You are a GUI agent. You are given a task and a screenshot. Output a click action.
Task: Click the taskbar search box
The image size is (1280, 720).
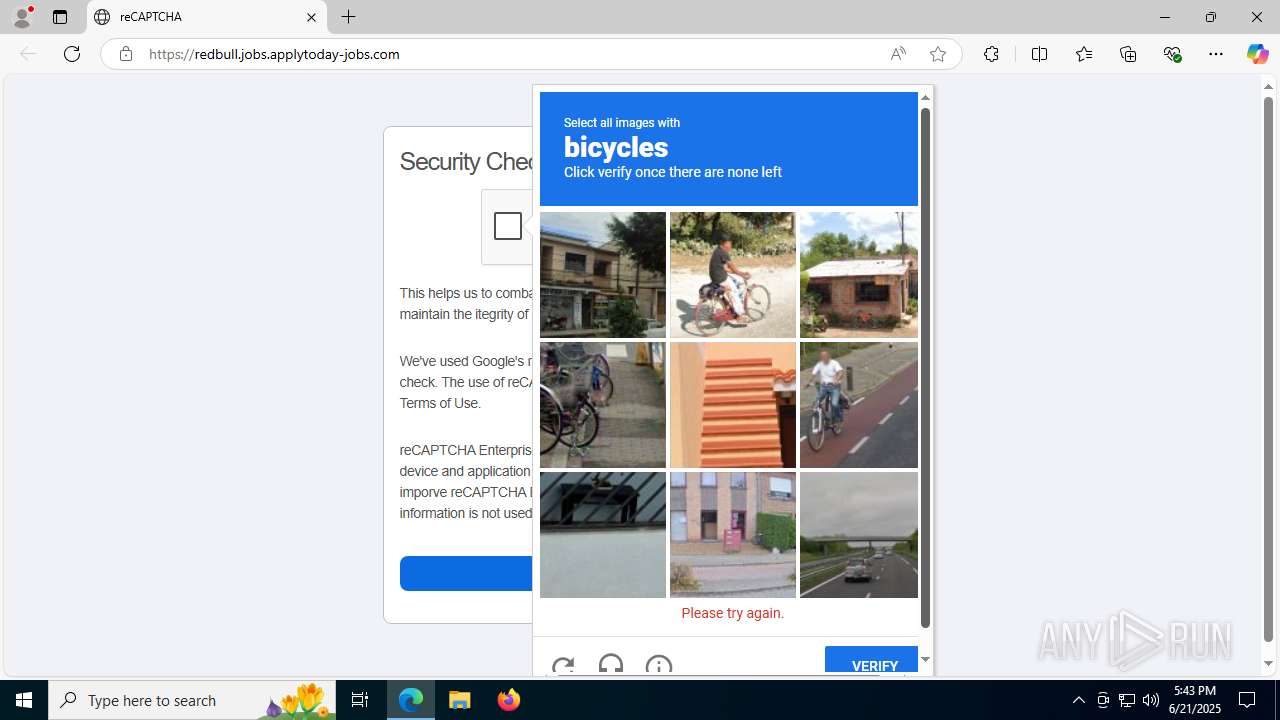click(192, 700)
